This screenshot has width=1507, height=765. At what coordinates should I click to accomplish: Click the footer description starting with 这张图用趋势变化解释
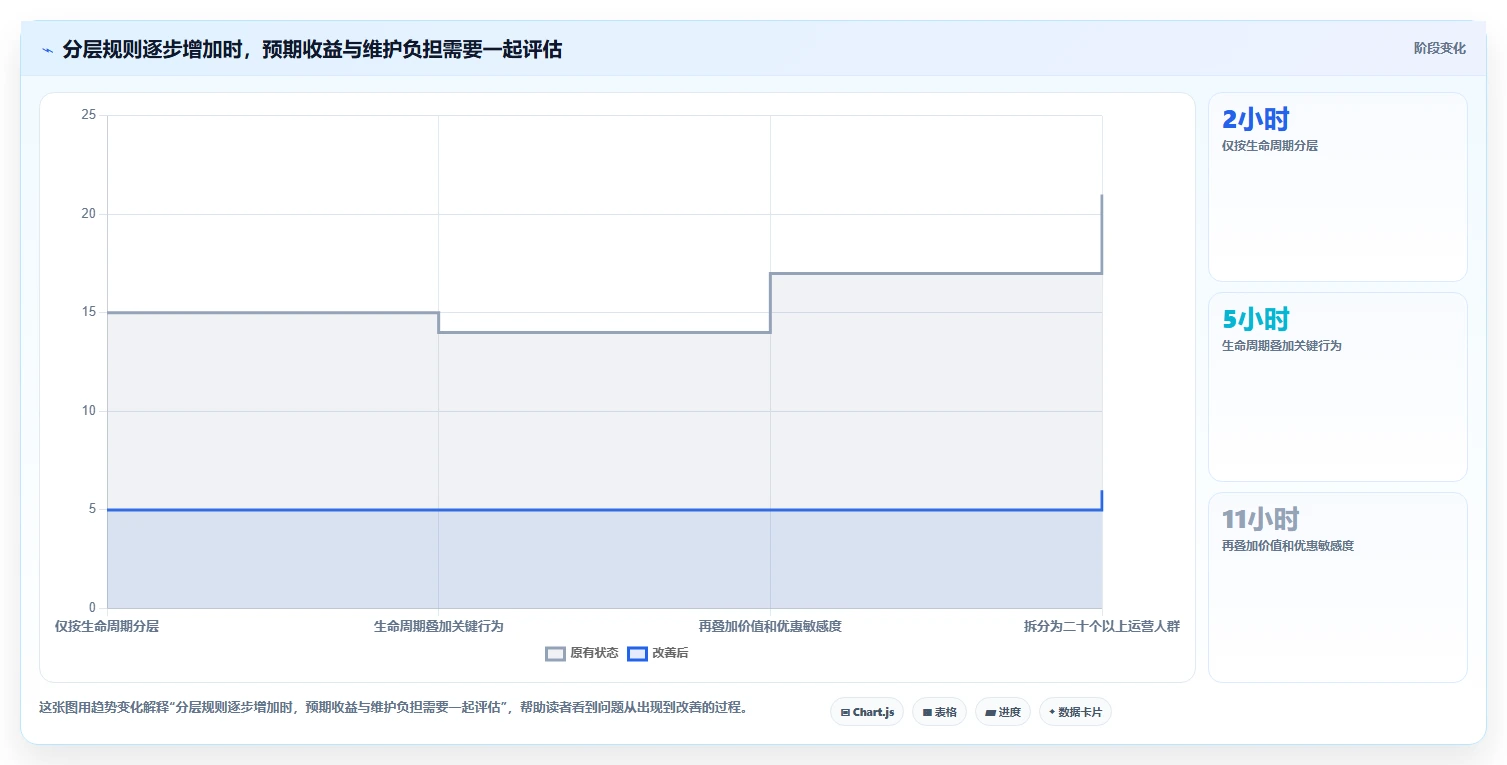pos(393,708)
